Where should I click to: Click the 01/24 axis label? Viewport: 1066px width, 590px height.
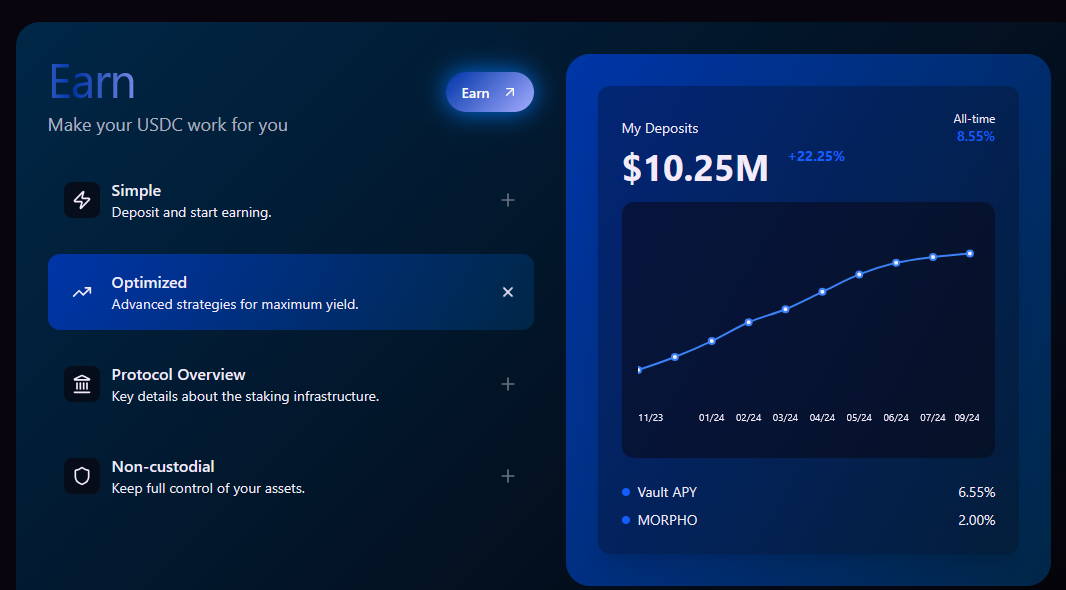point(712,417)
